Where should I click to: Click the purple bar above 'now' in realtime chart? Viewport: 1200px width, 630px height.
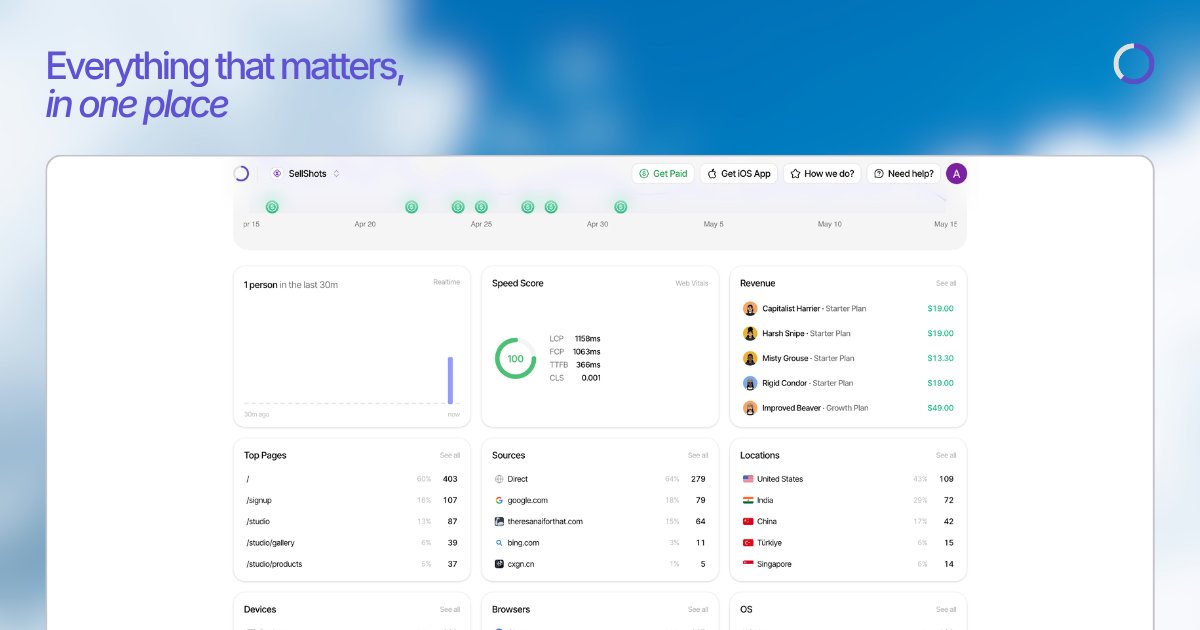[450, 380]
